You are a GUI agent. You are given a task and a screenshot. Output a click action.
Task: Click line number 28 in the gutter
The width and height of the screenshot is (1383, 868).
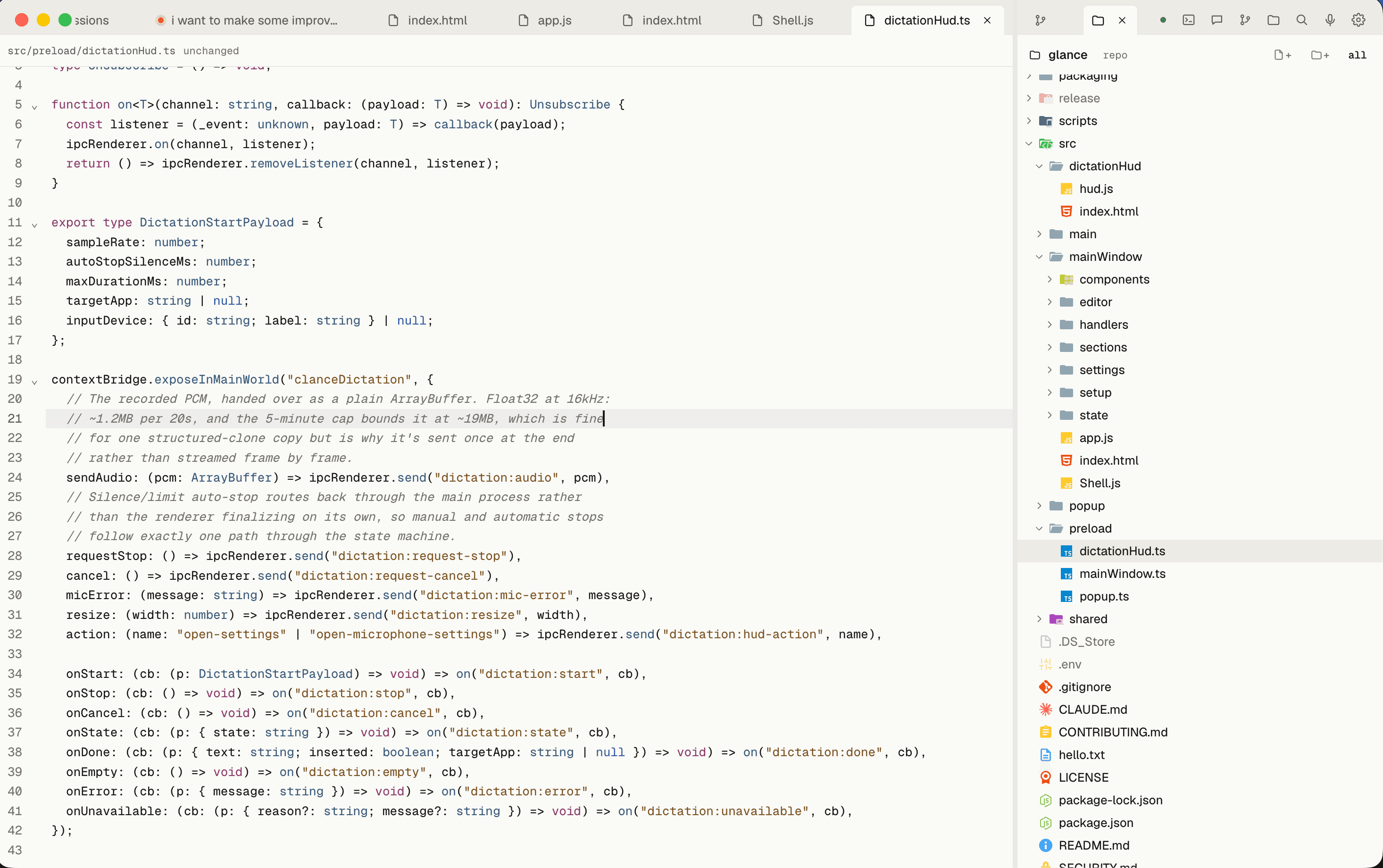pos(15,556)
